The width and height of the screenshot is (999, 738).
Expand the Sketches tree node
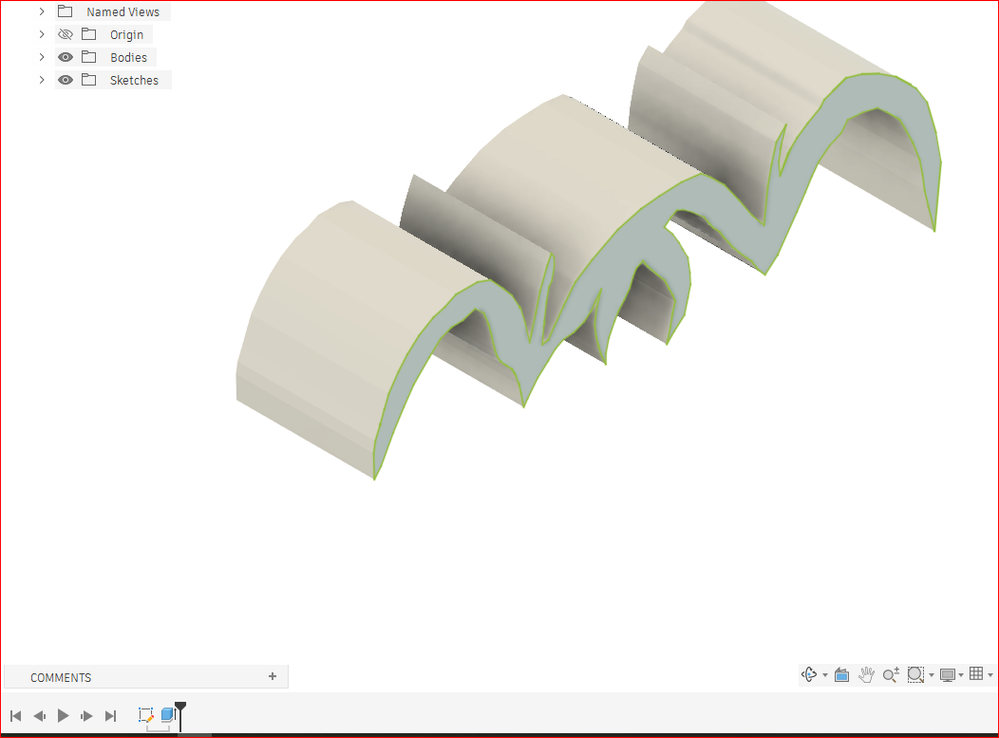(x=42, y=80)
